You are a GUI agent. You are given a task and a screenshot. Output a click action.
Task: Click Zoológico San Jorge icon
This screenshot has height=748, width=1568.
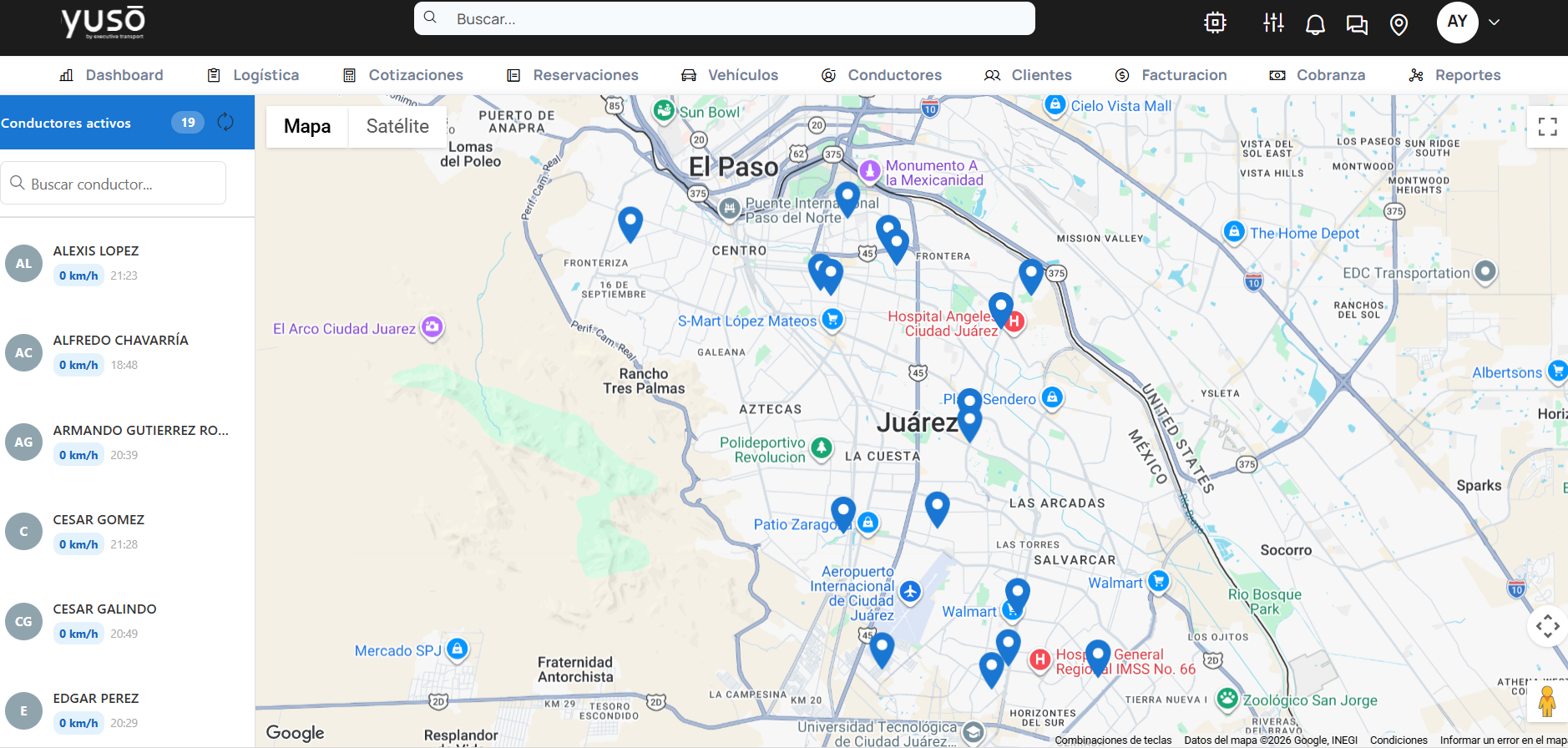(1227, 699)
